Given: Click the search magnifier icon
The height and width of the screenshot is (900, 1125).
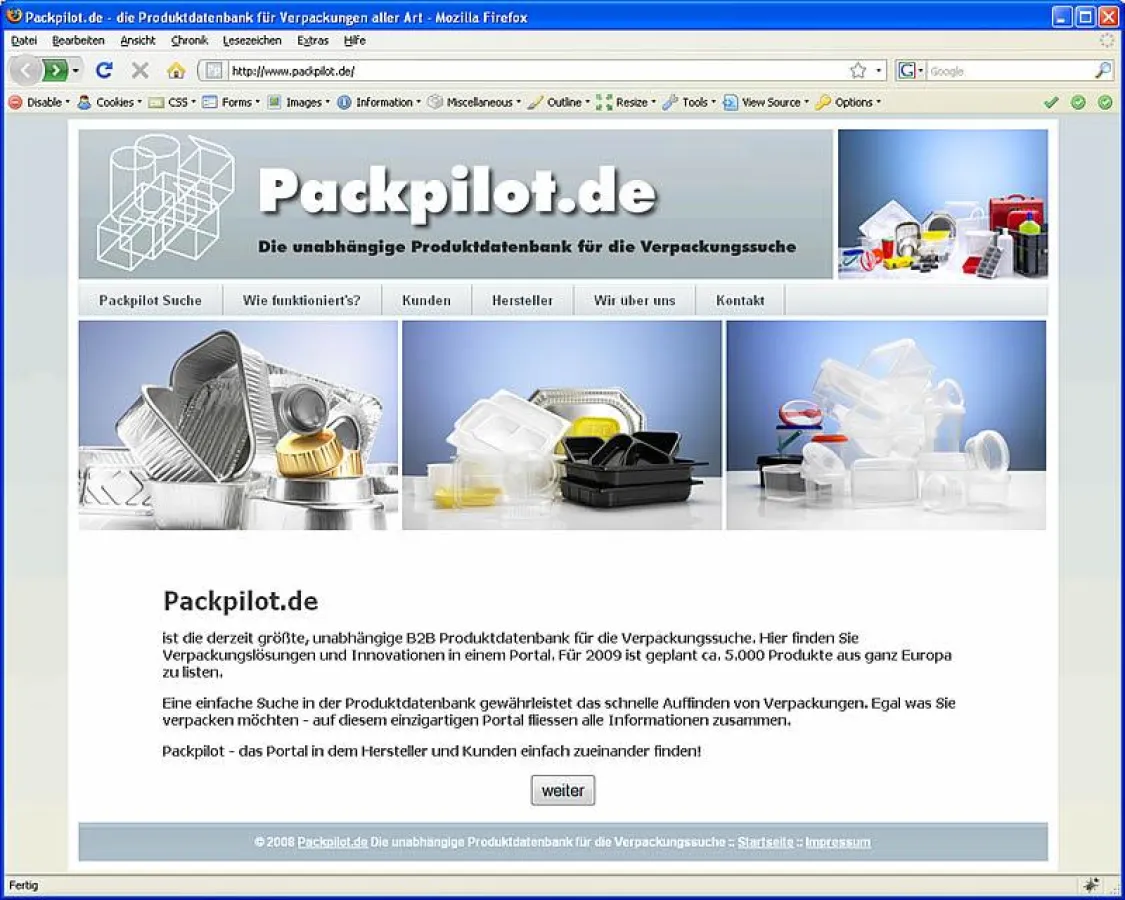Looking at the screenshot, I should pos(1102,71).
